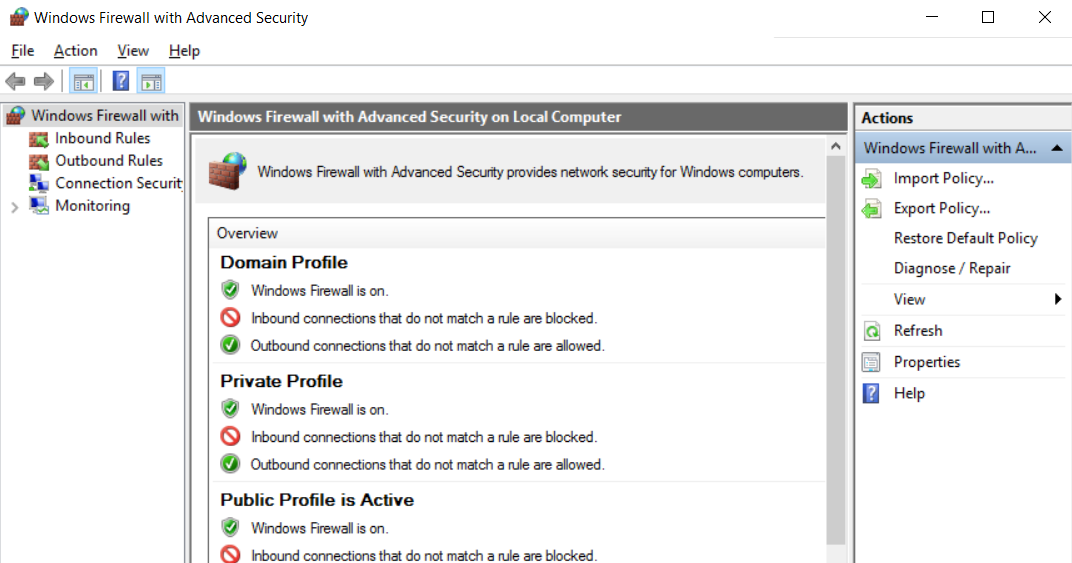Expand the Monitoring tree node

point(14,207)
